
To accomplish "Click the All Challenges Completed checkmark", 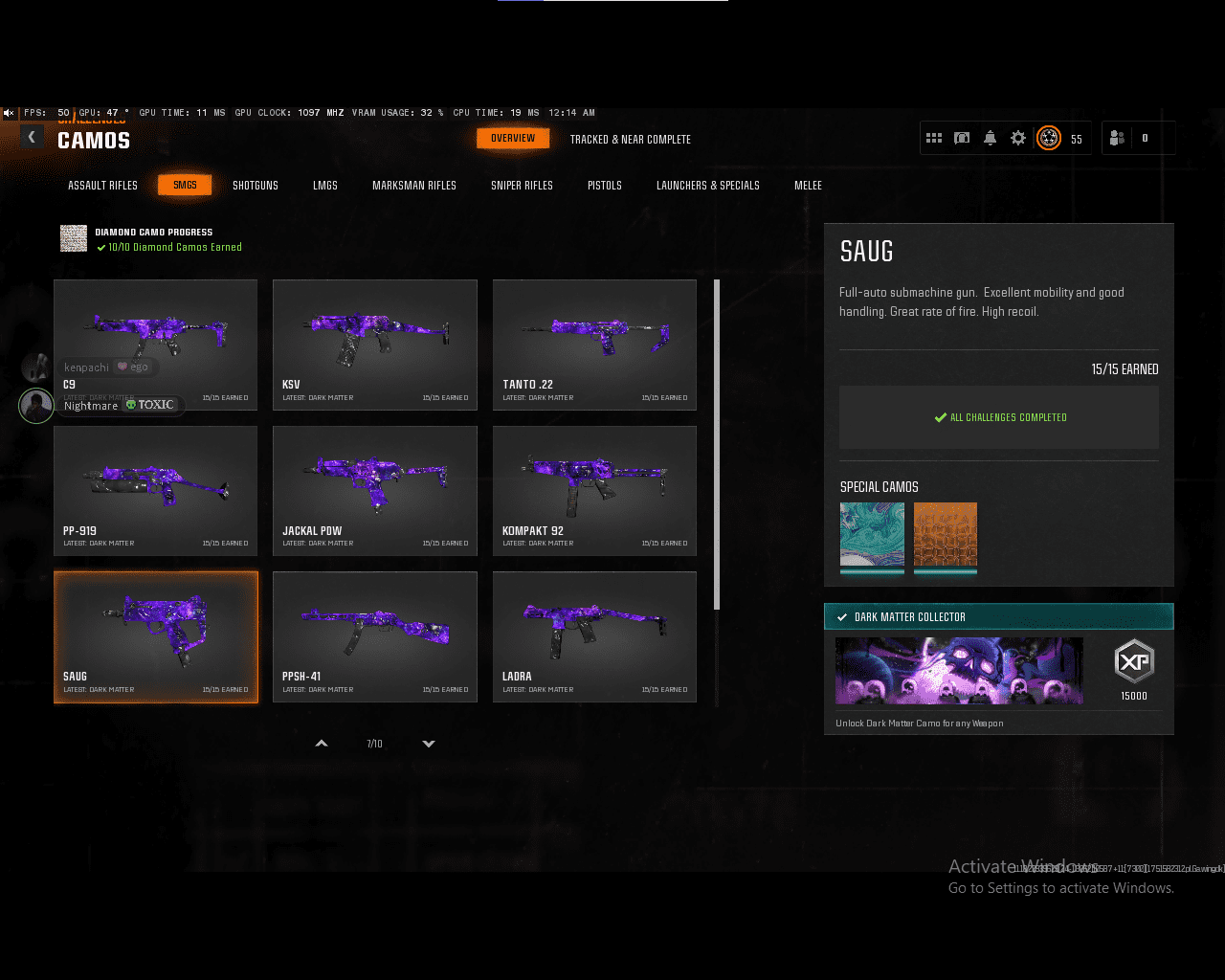I will click(941, 417).
